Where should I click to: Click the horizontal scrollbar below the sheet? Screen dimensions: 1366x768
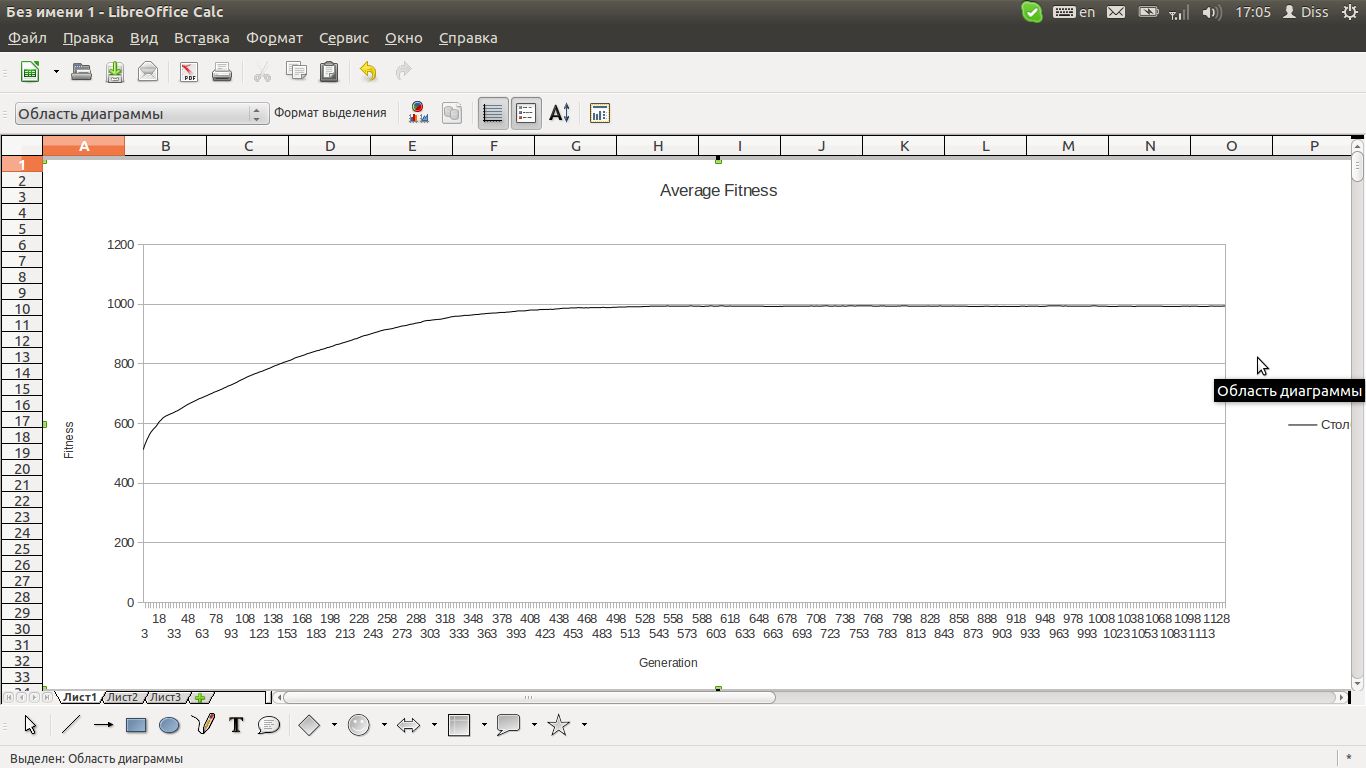point(529,697)
